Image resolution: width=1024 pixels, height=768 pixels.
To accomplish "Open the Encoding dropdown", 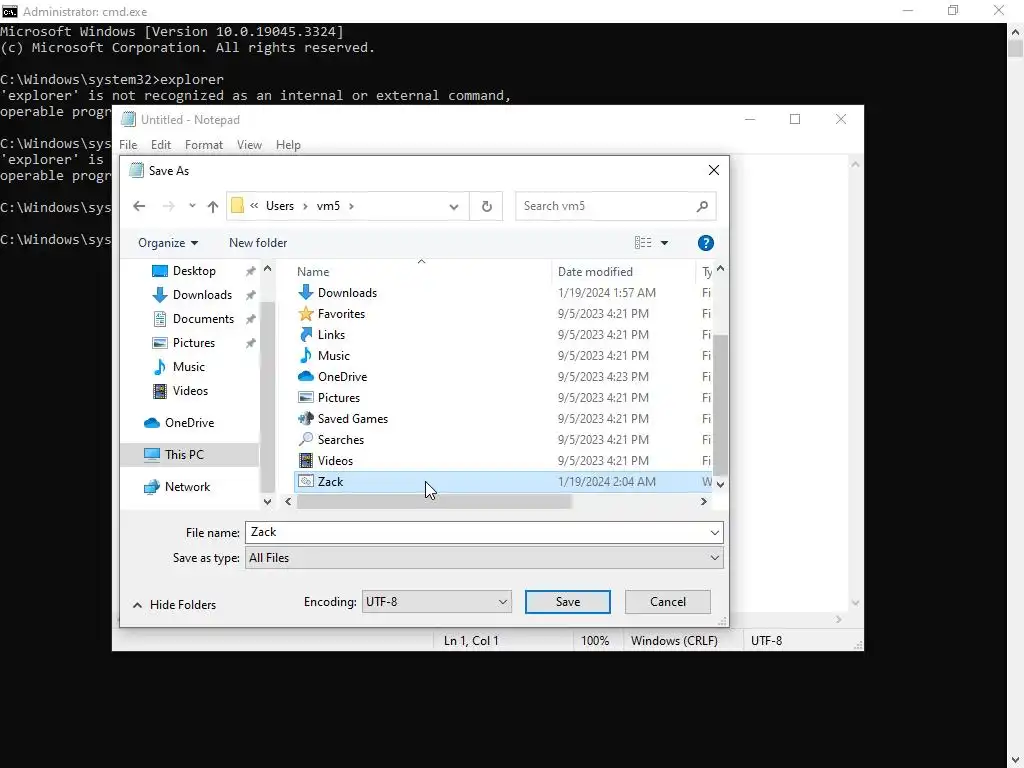I will (436, 601).
